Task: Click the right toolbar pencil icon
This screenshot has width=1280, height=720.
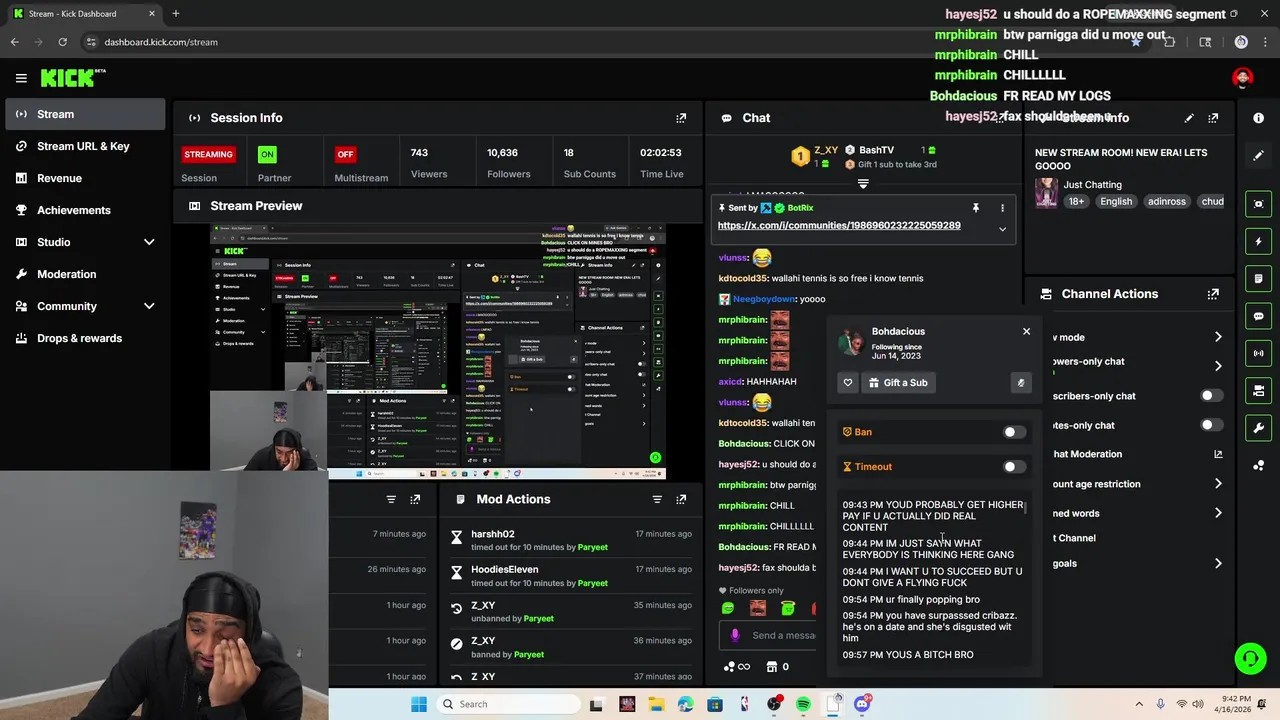Action: click(x=1258, y=155)
